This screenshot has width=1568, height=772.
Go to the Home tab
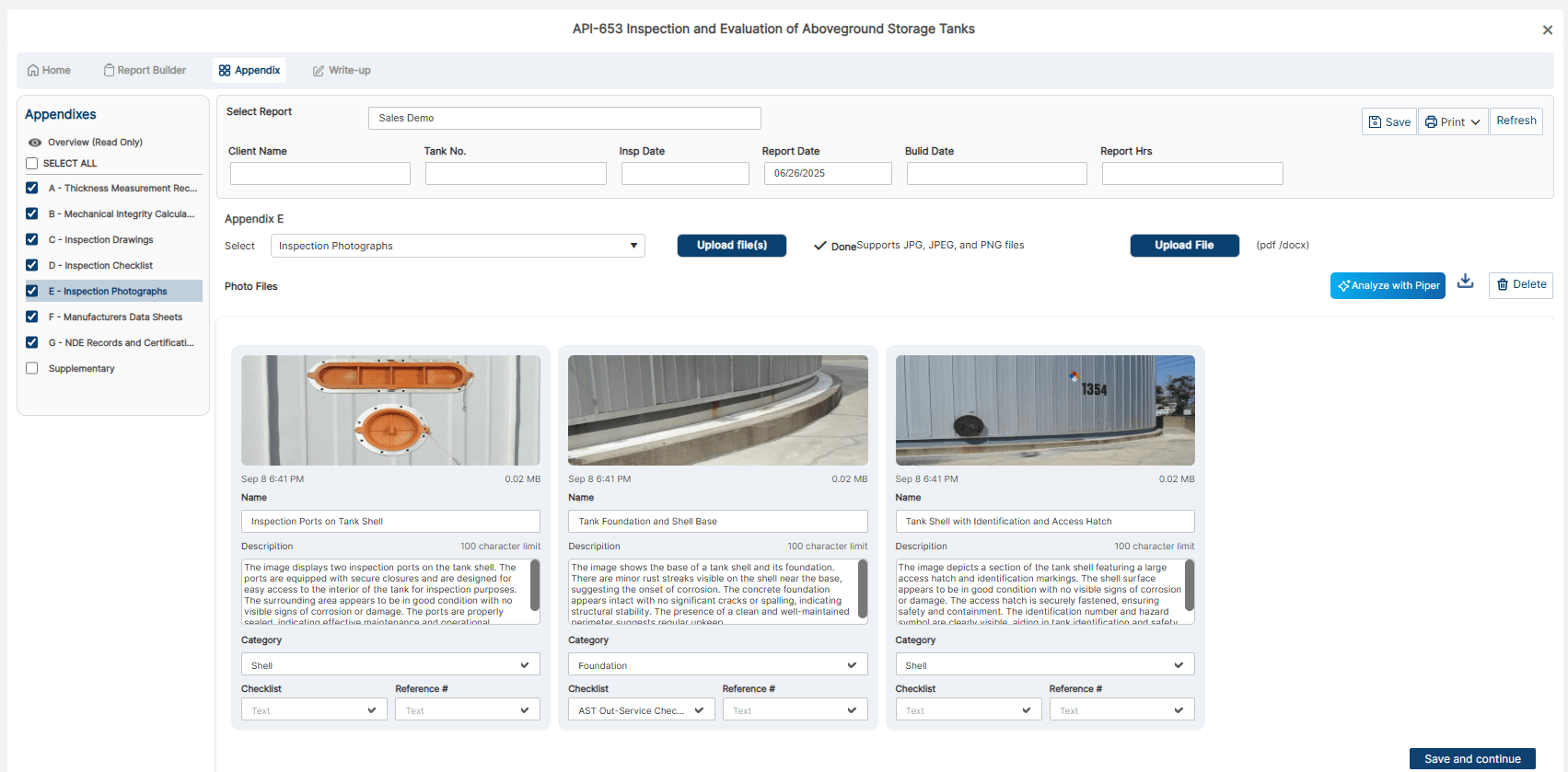pyautogui.click(x=49, y=71)
